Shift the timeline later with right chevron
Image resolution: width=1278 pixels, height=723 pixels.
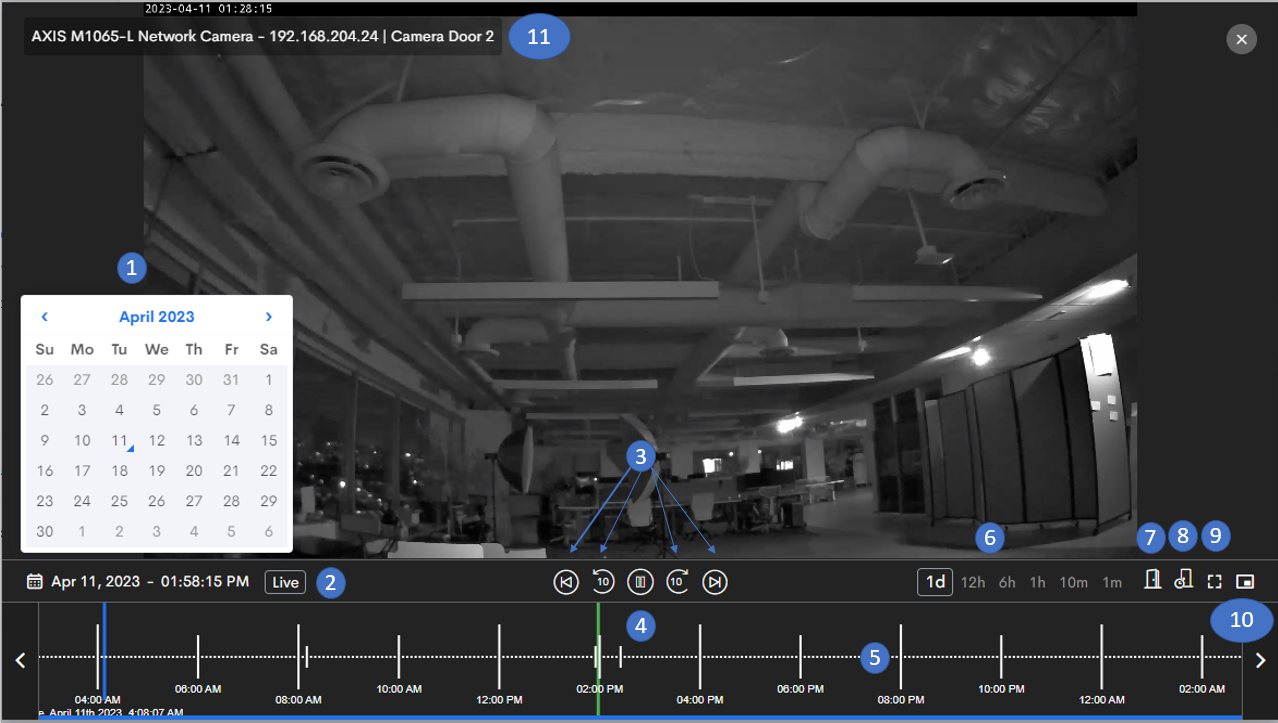(x=1260, y=660)
